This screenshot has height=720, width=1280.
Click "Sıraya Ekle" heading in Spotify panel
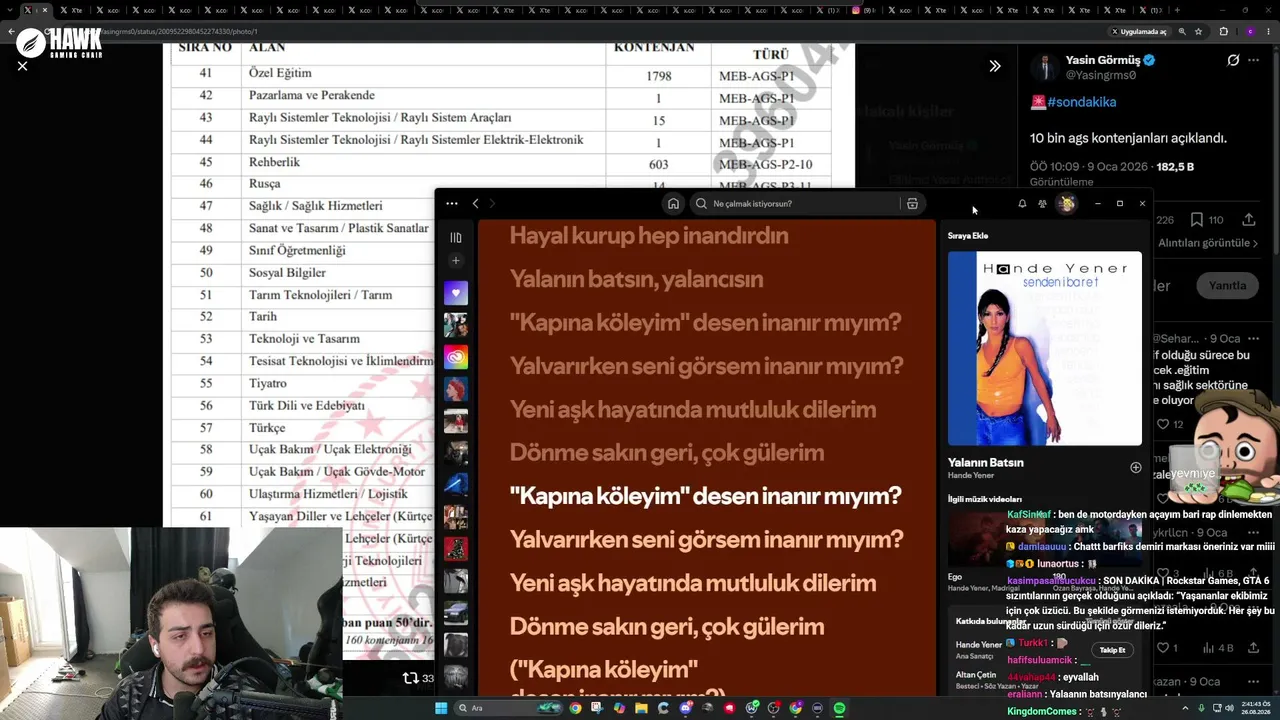[968, 236]
